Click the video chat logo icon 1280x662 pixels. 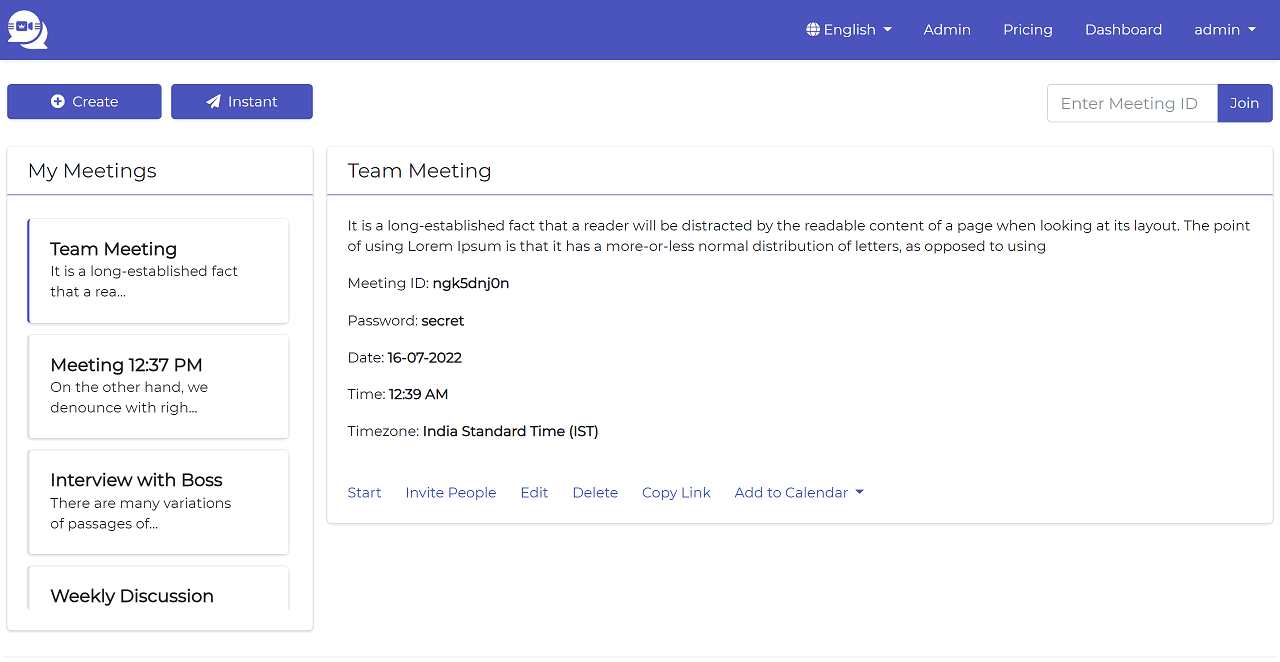(27, 30)
